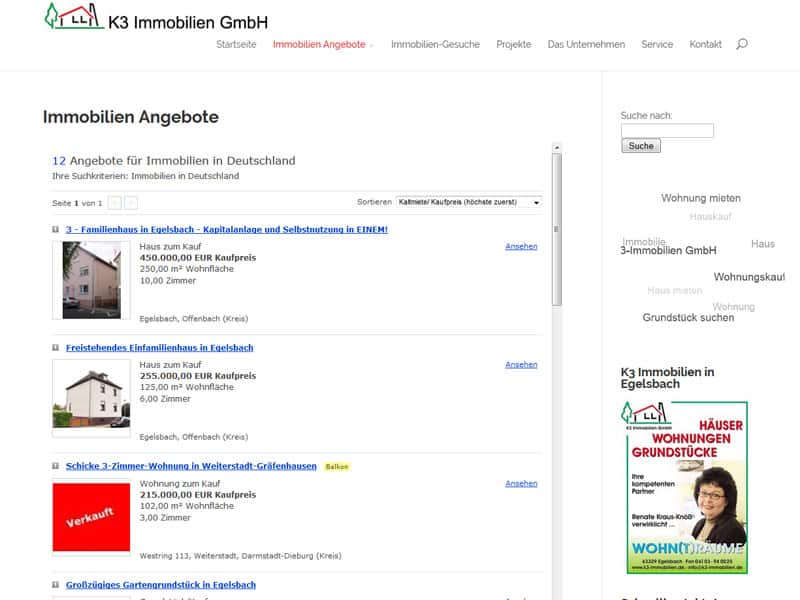Open the Freistehendes Einfamilienhaus photo thumbnail
Screen dimensions: 800x600
(x=91, y=398)
